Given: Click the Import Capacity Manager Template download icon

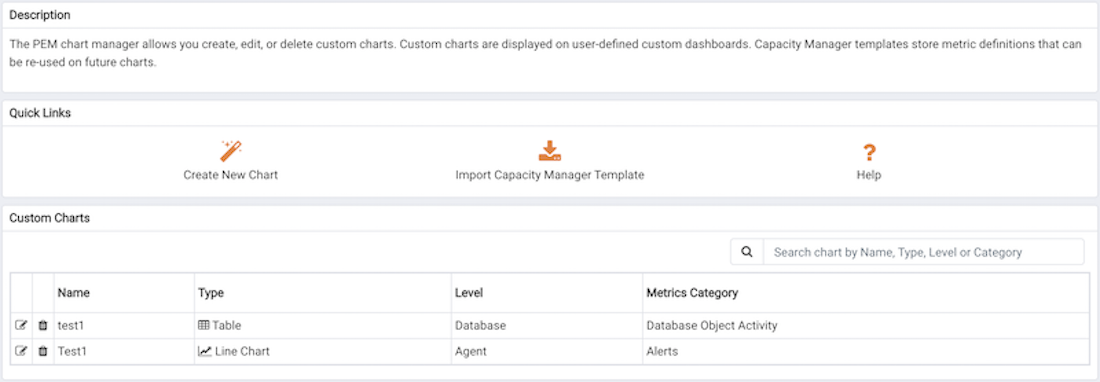Looking at the screenshot, I should [549, 151].
